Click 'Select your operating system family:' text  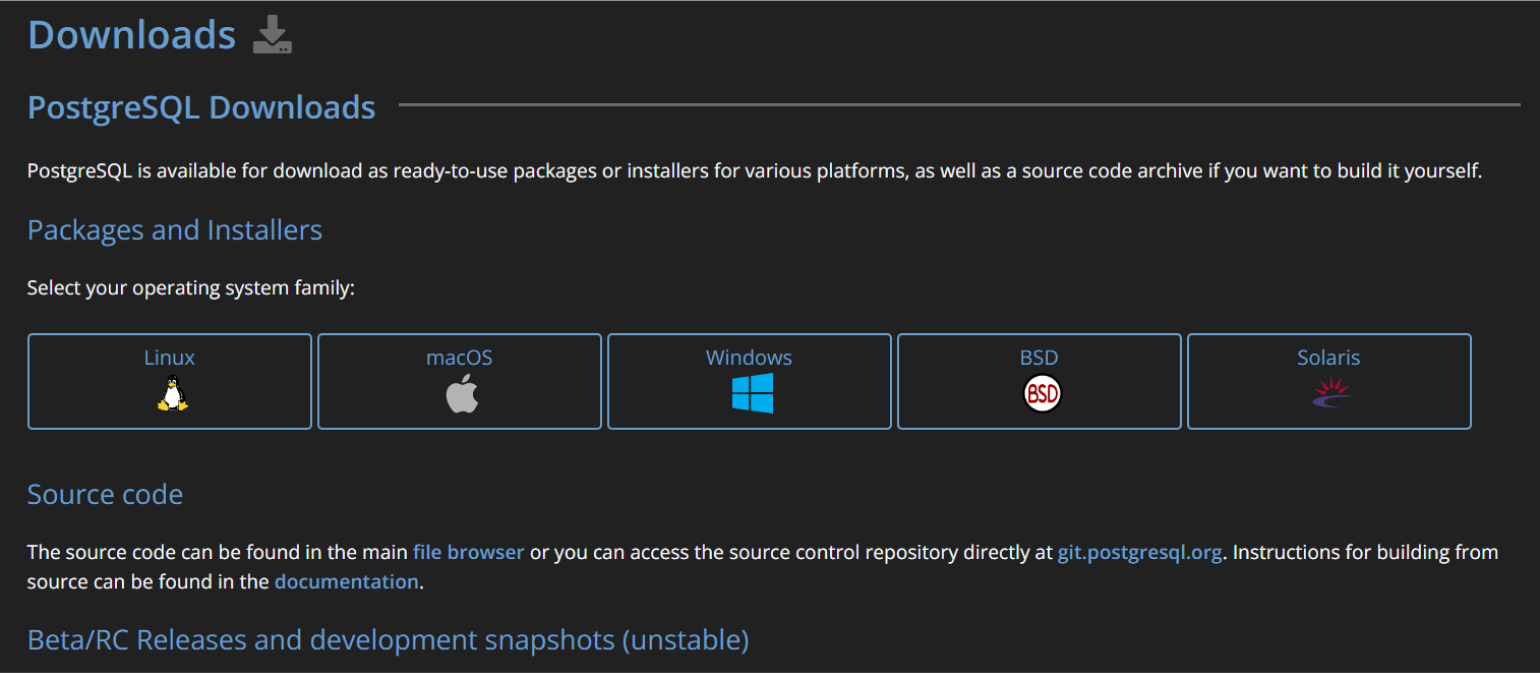191,289
